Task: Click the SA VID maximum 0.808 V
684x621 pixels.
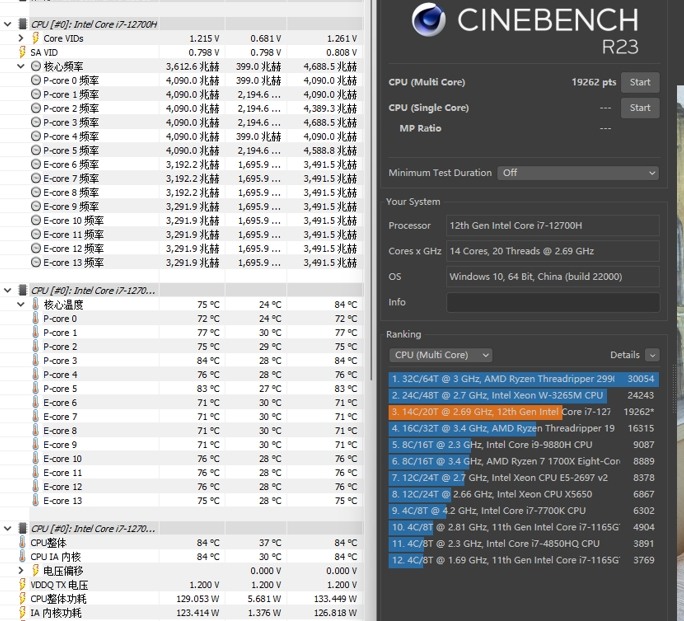Action: [342, 52]
